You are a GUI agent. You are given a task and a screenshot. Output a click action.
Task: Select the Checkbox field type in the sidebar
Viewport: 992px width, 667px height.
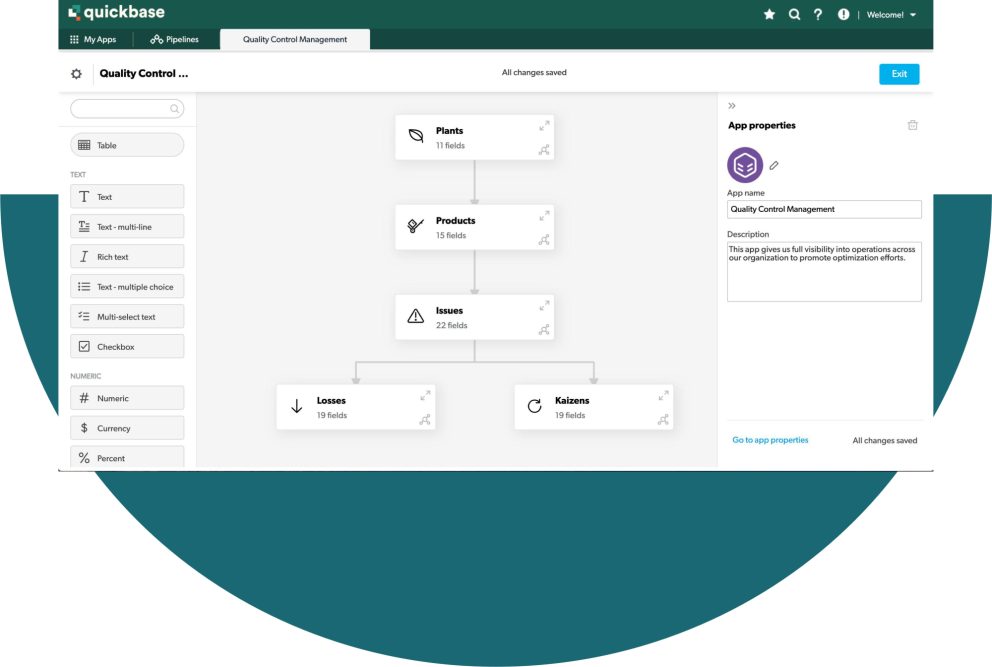point(126,346)
